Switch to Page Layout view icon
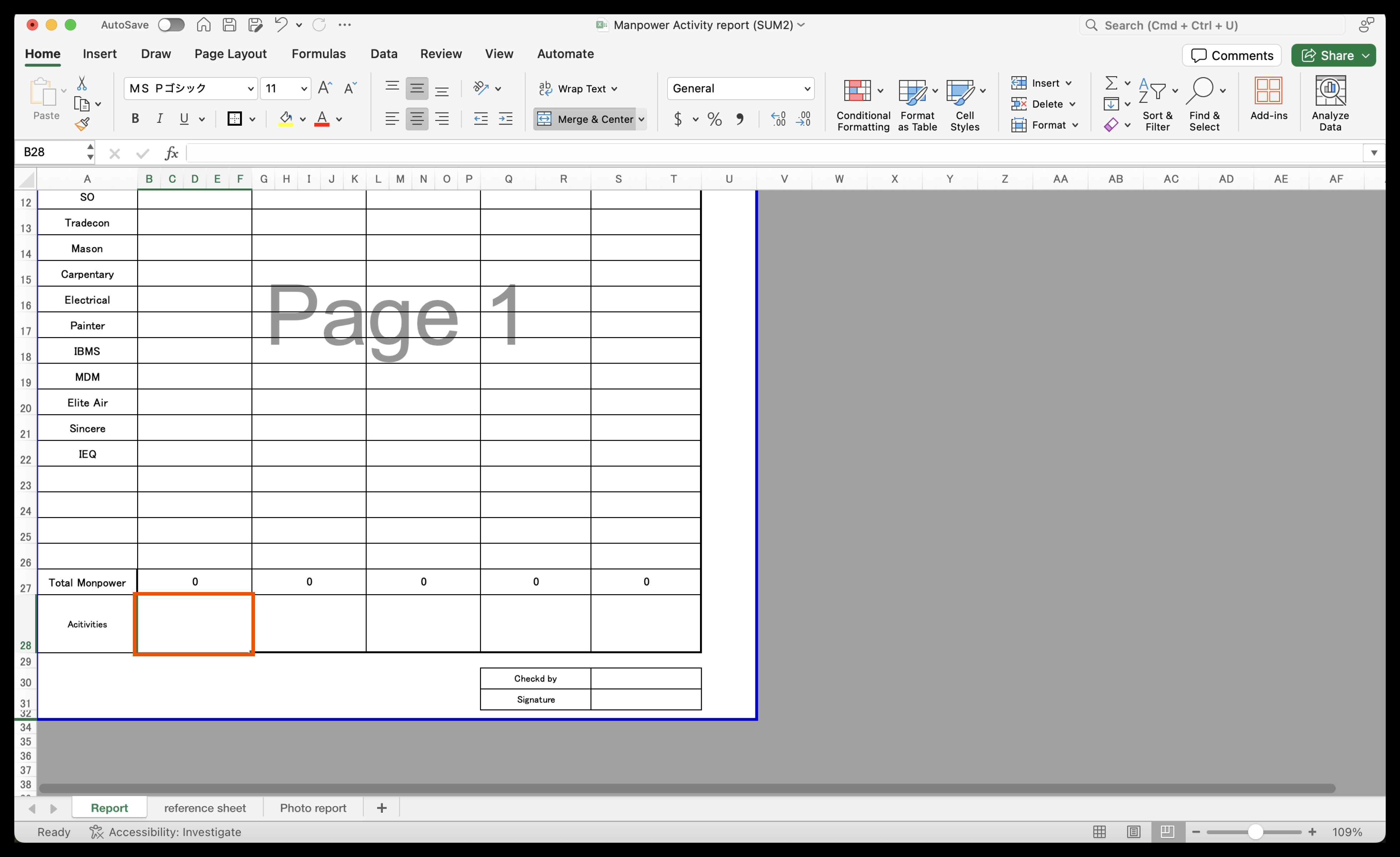 pyautogui.click(x=1133, y=831)
